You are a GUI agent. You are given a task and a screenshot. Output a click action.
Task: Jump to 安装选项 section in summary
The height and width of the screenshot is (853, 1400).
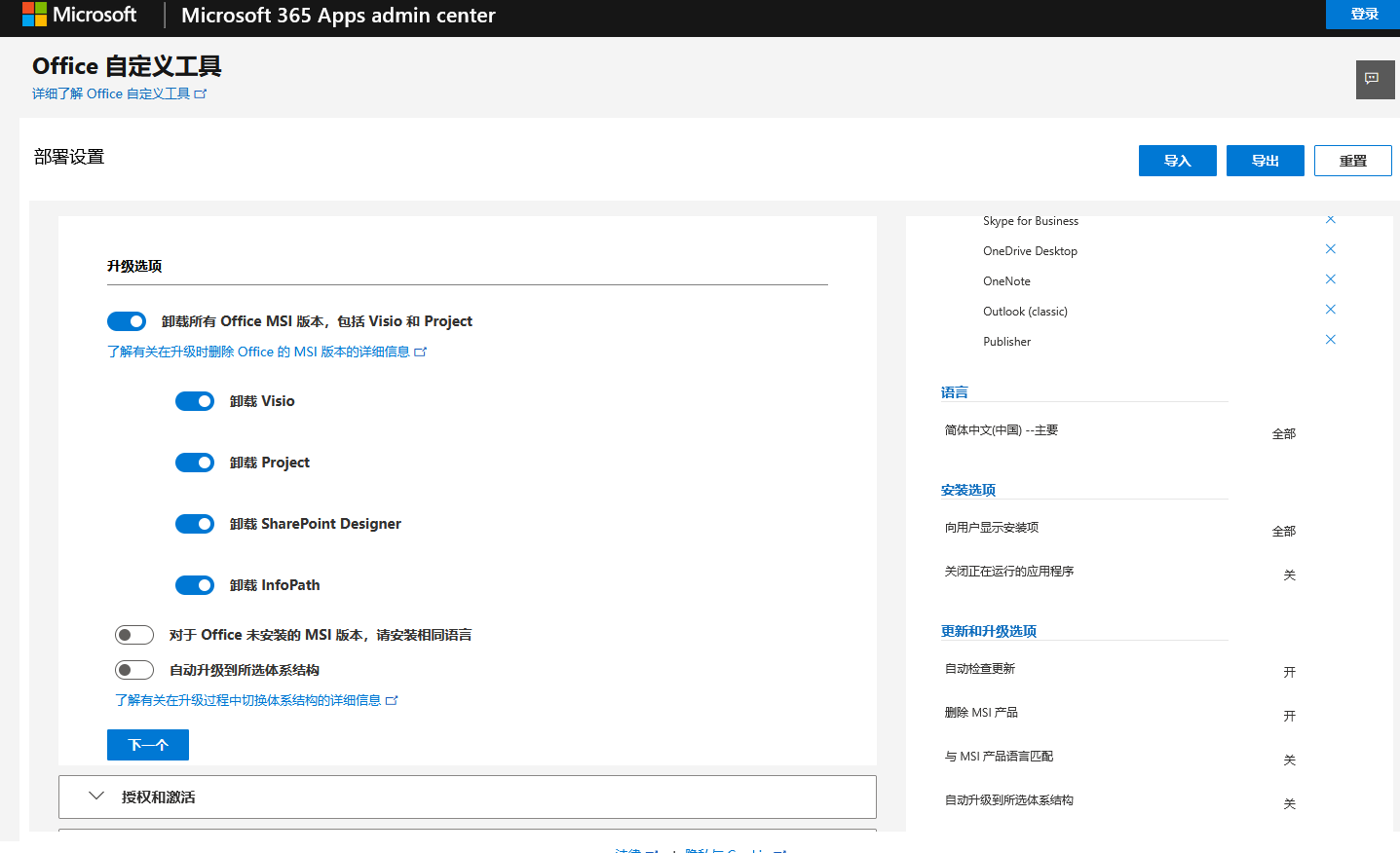(968, 490)
